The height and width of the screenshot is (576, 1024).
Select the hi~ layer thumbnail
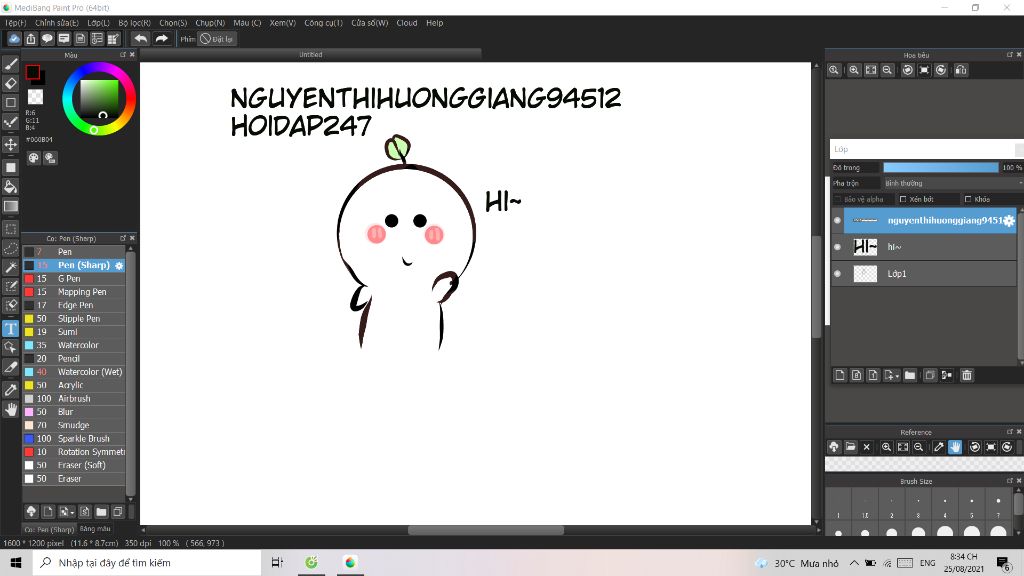point(865,247)
